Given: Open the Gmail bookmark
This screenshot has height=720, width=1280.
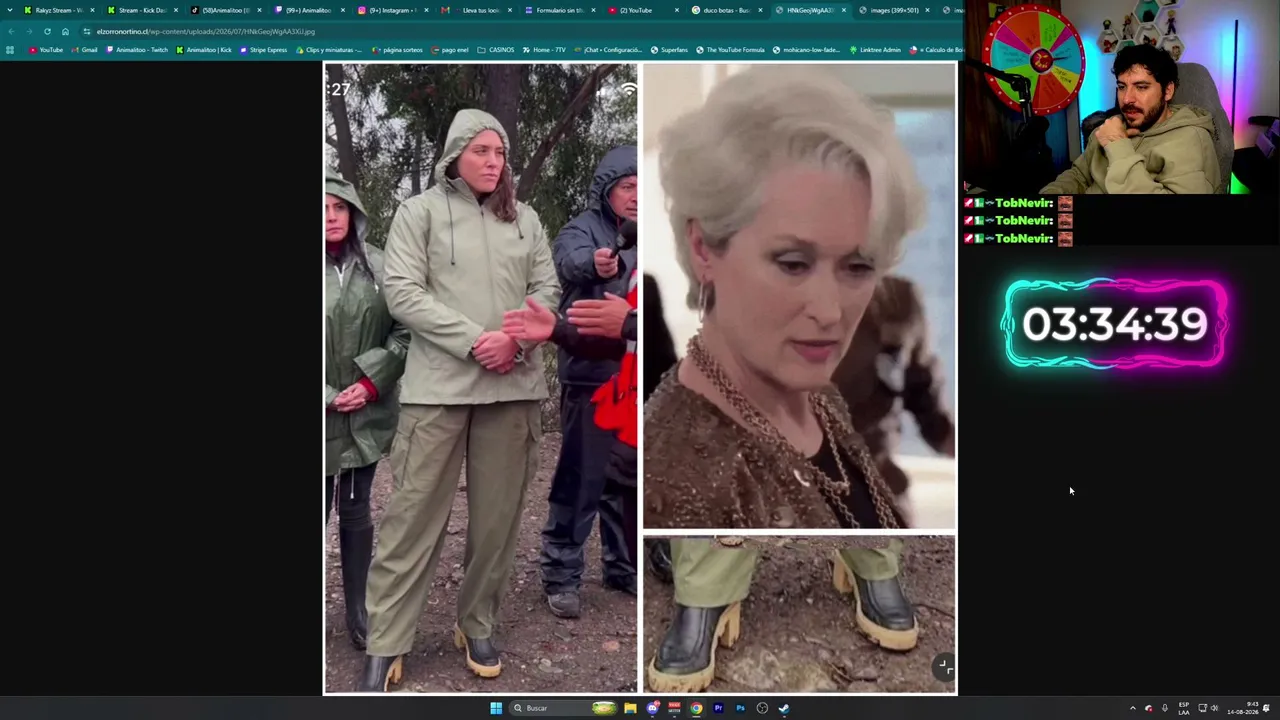Looking at the screenshot, I should pos(84,50).
